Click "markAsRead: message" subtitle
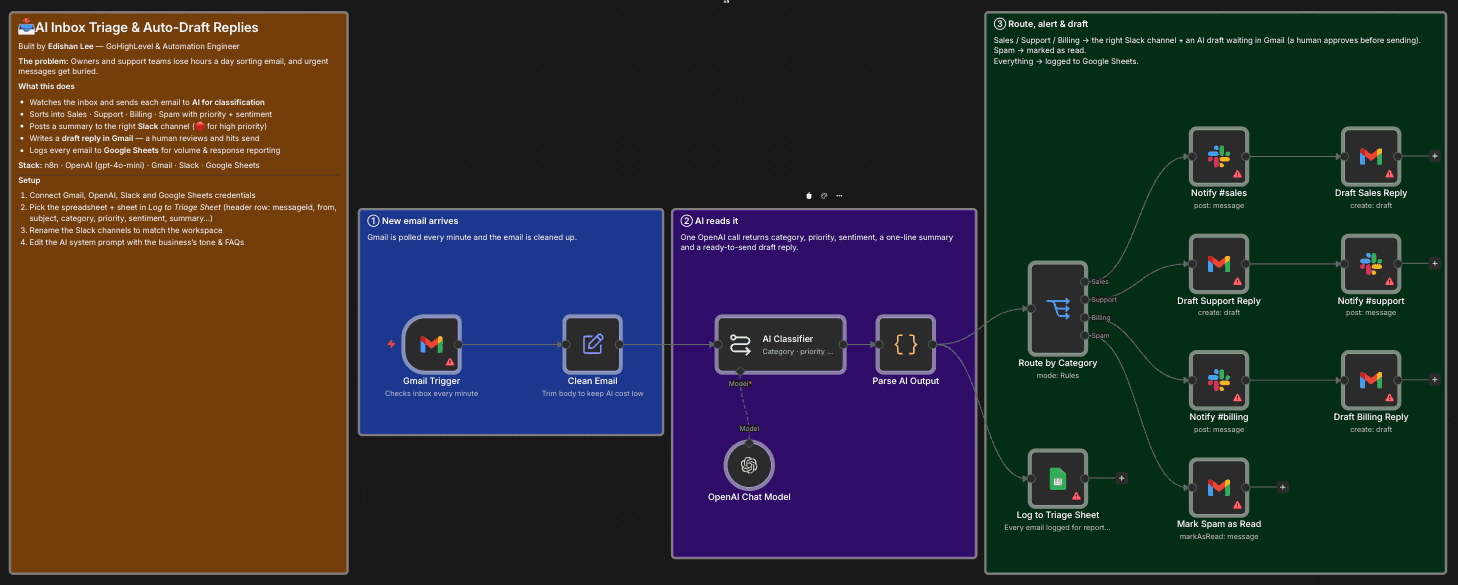Image resolution: width=1458 pixels, height=585 pixels. coord(1218,536)
